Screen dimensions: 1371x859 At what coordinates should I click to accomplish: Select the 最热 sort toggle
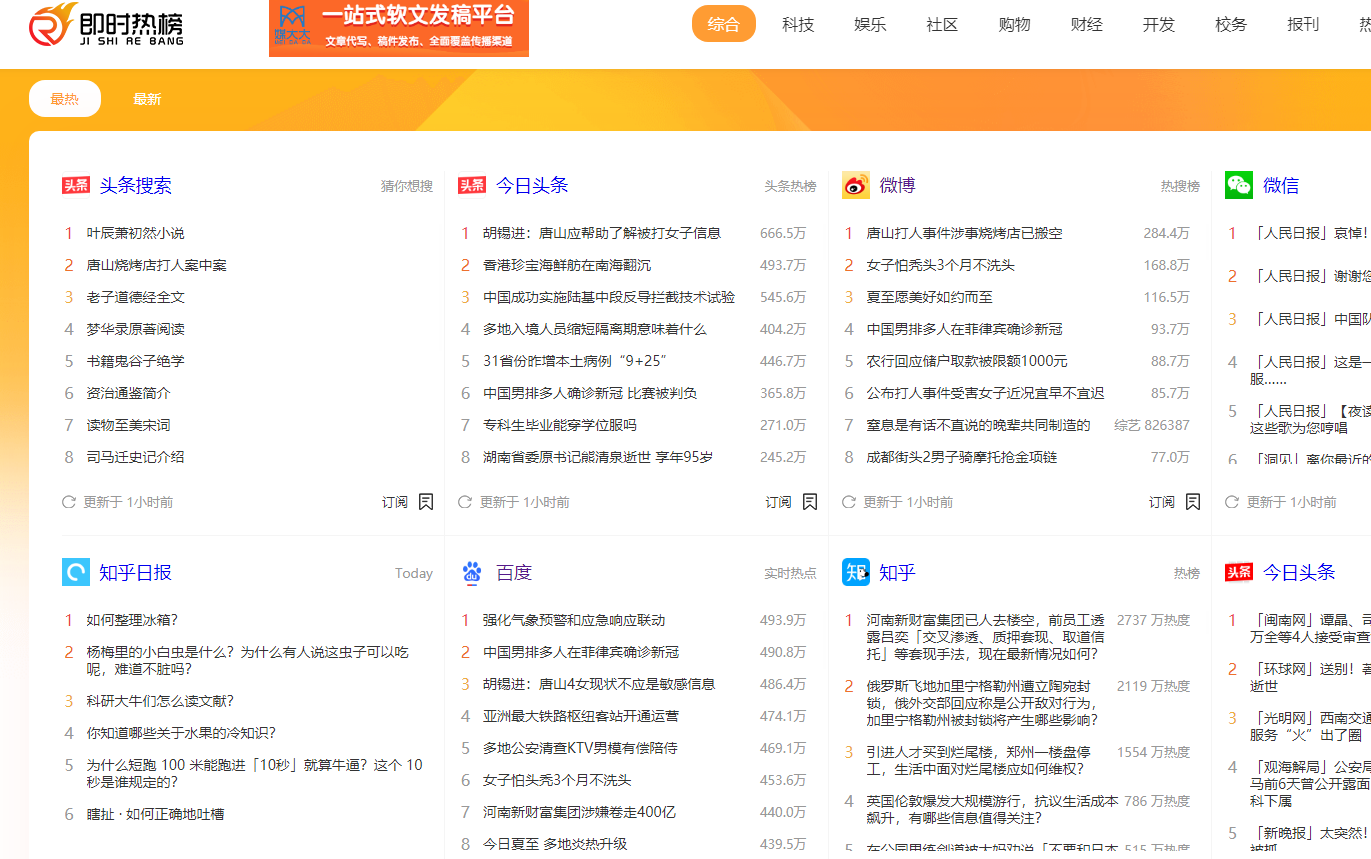(x=65, y=99)
